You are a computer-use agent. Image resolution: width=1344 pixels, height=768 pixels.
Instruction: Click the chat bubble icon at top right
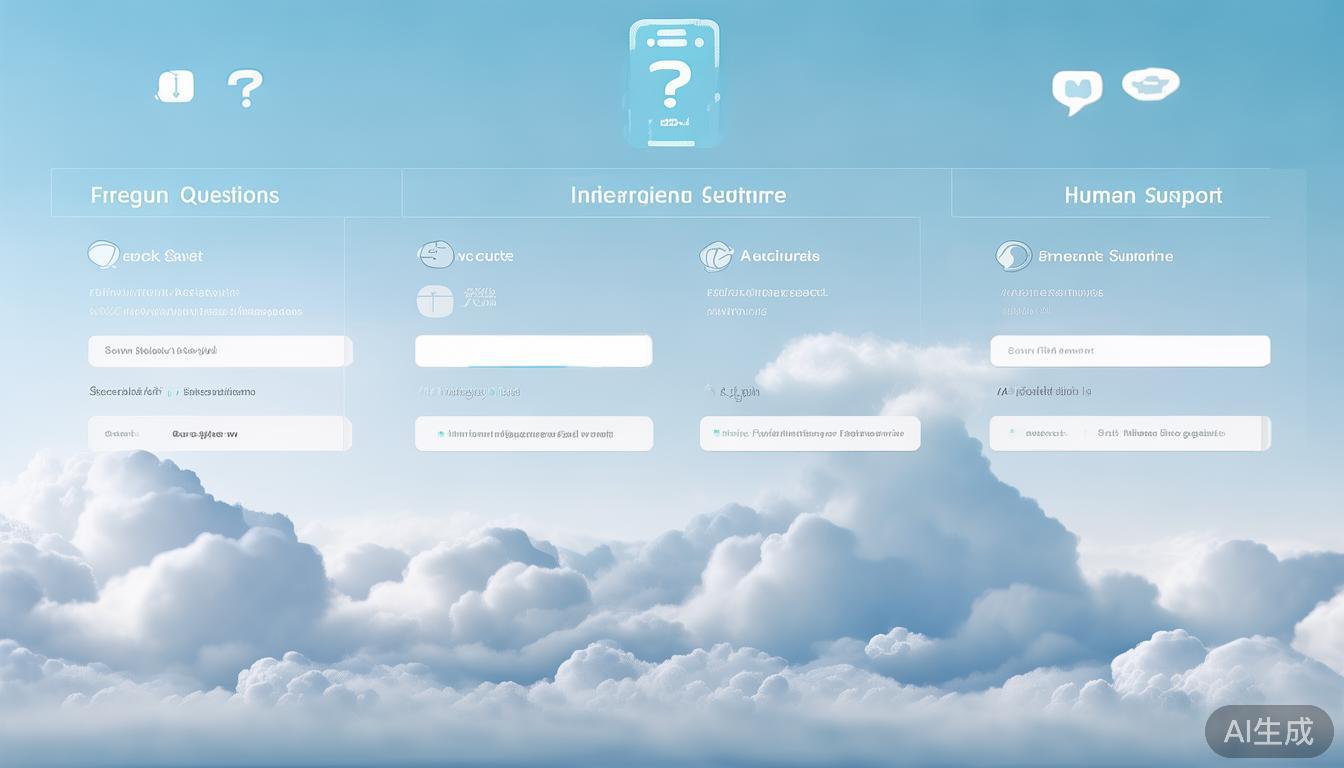coord(1076,90)
